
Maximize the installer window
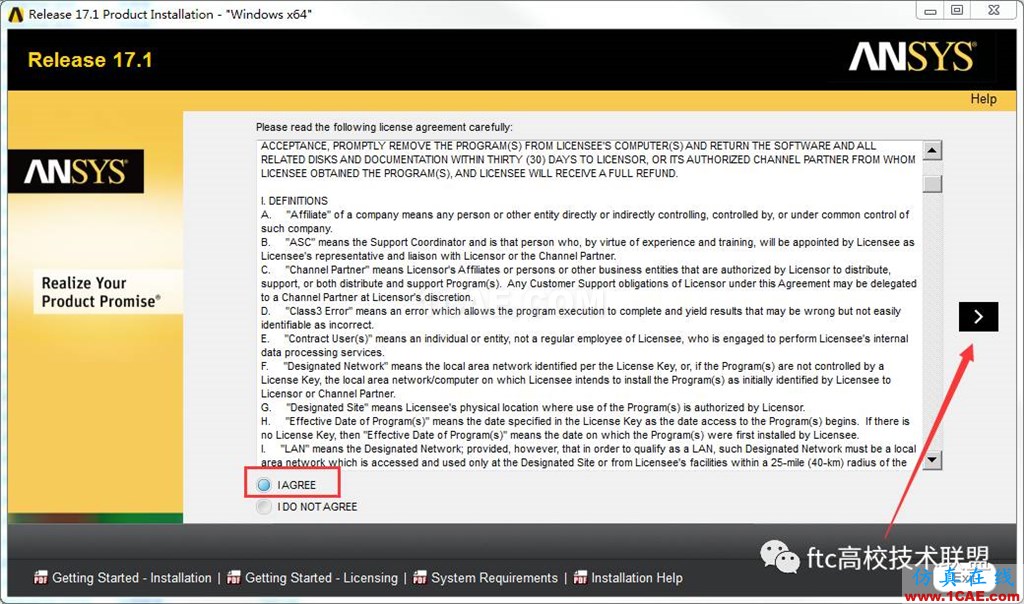(957, 10)
